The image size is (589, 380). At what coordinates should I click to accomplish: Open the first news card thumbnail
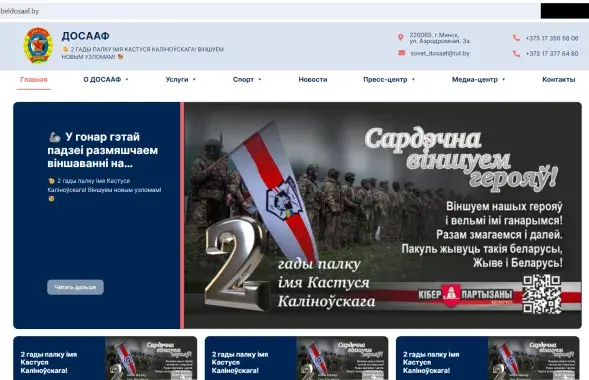coord(151,358)
